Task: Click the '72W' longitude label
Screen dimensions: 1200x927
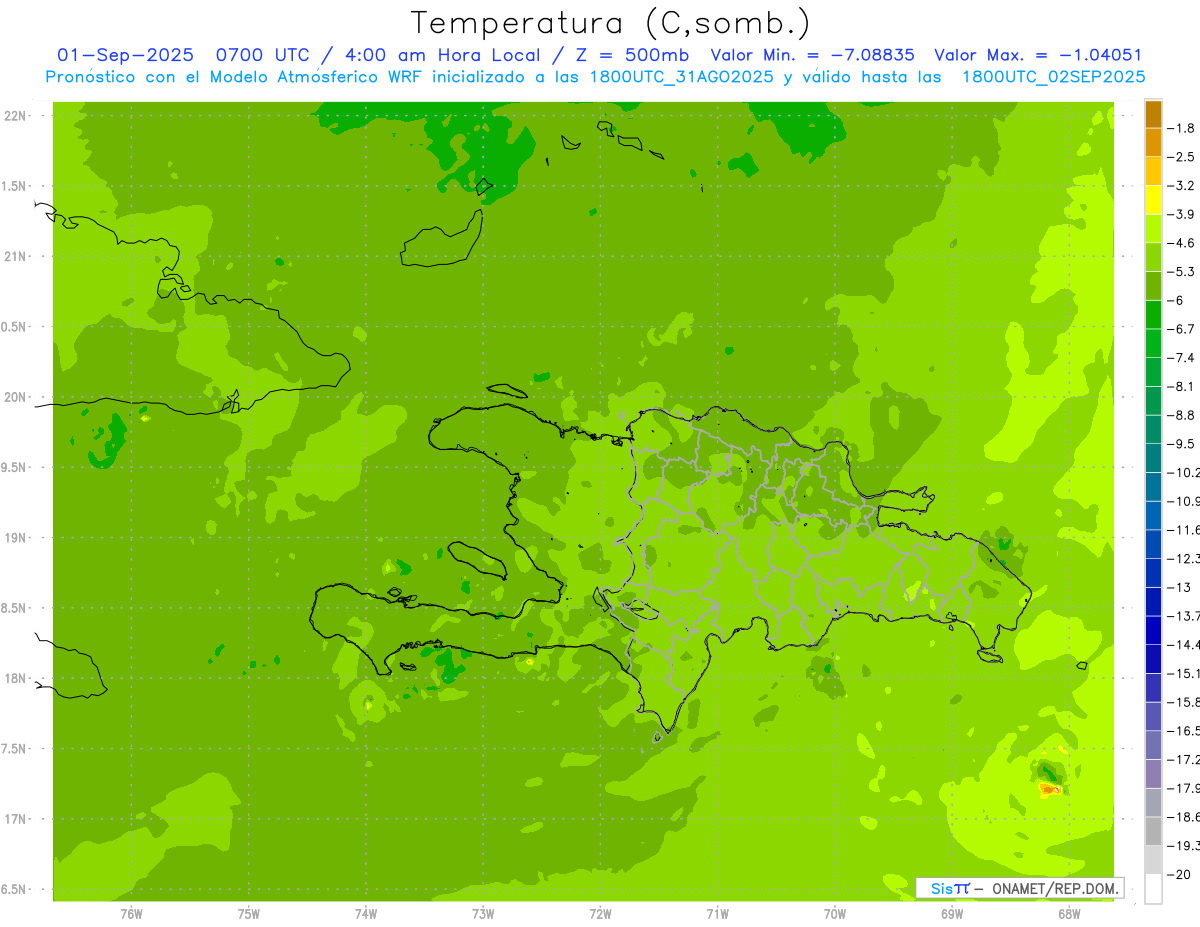Action: coord(600,914)
